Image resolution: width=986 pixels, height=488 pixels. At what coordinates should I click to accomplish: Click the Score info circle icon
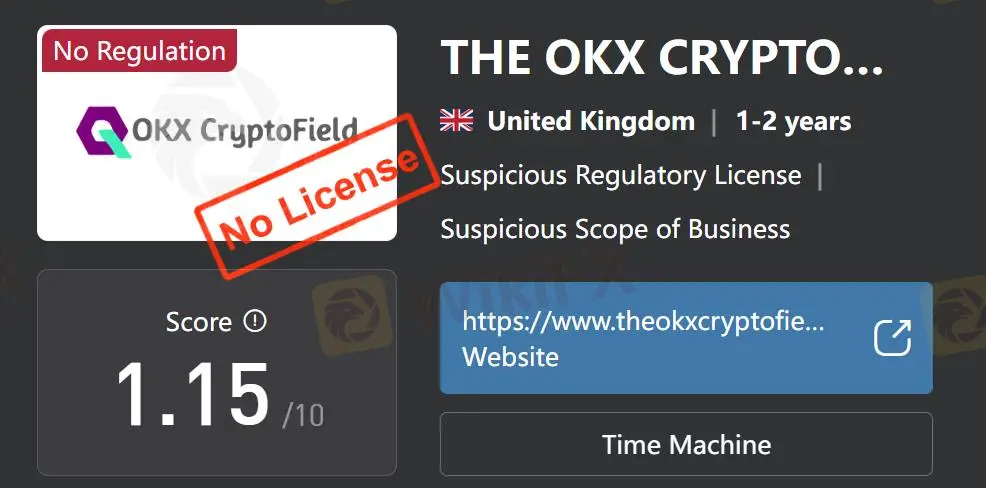click(x=255, y=322)
